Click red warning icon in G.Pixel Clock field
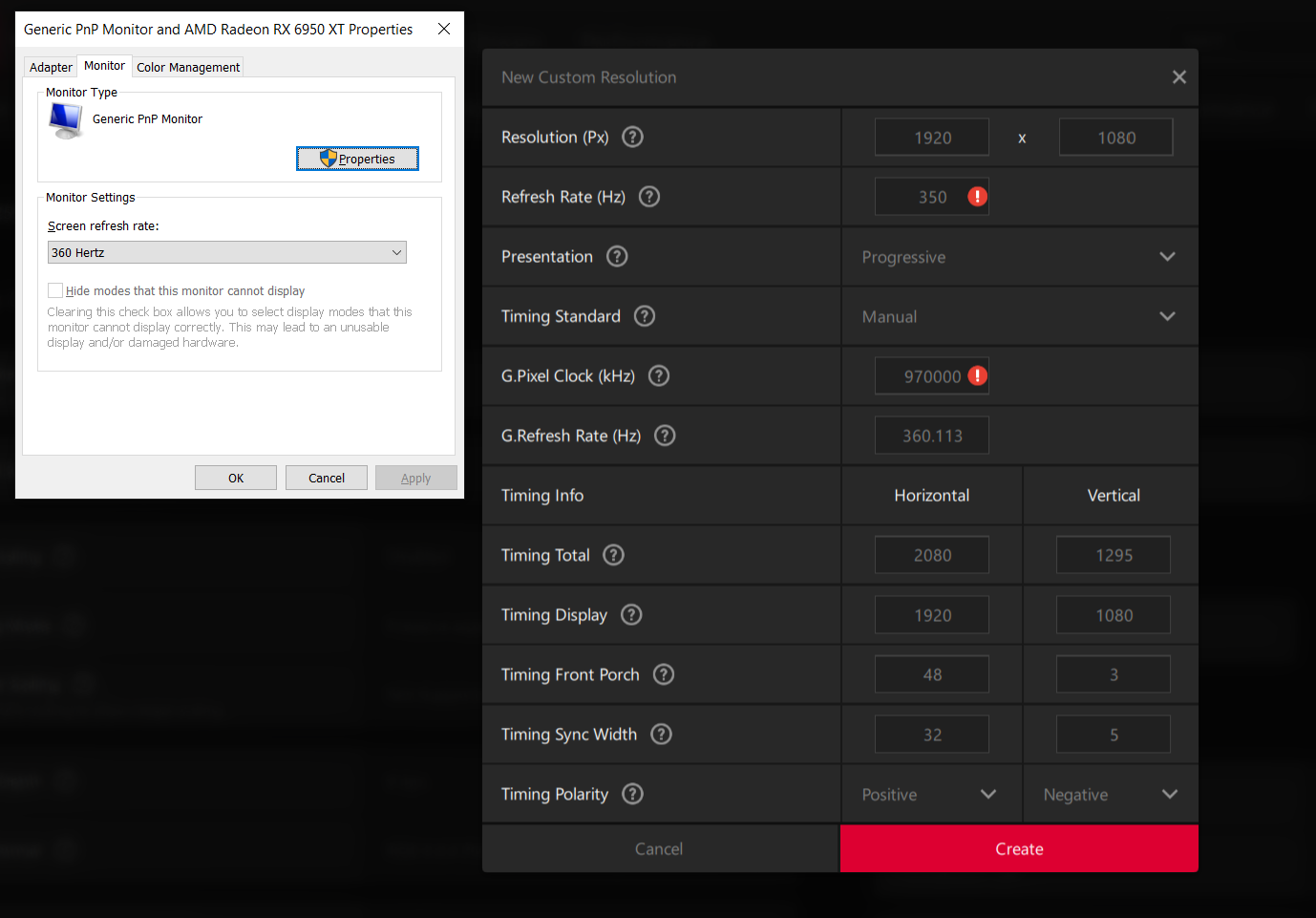 tap(977, 375)
